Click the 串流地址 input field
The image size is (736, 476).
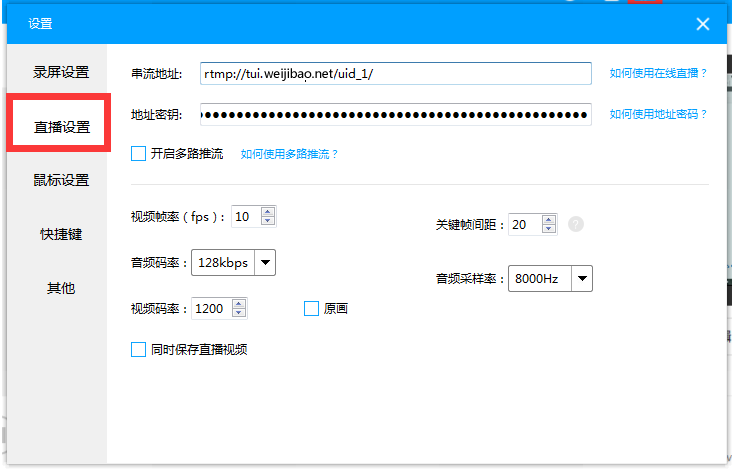395,74
